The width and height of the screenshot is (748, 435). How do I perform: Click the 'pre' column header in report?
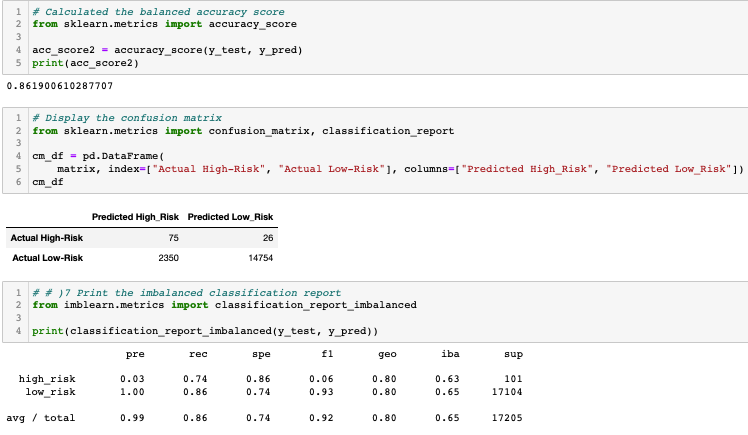135,354
